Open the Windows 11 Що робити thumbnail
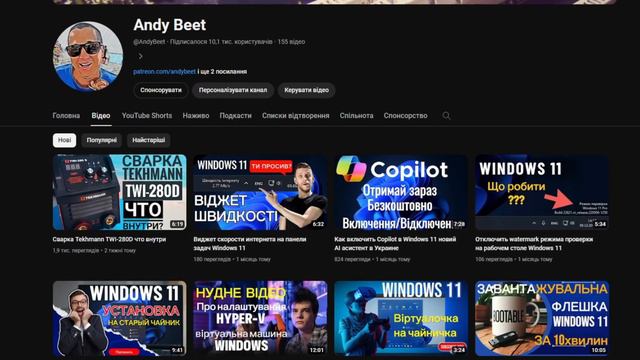Image resolution: width=640 pixels, height=360 pixels. [542, 192]
